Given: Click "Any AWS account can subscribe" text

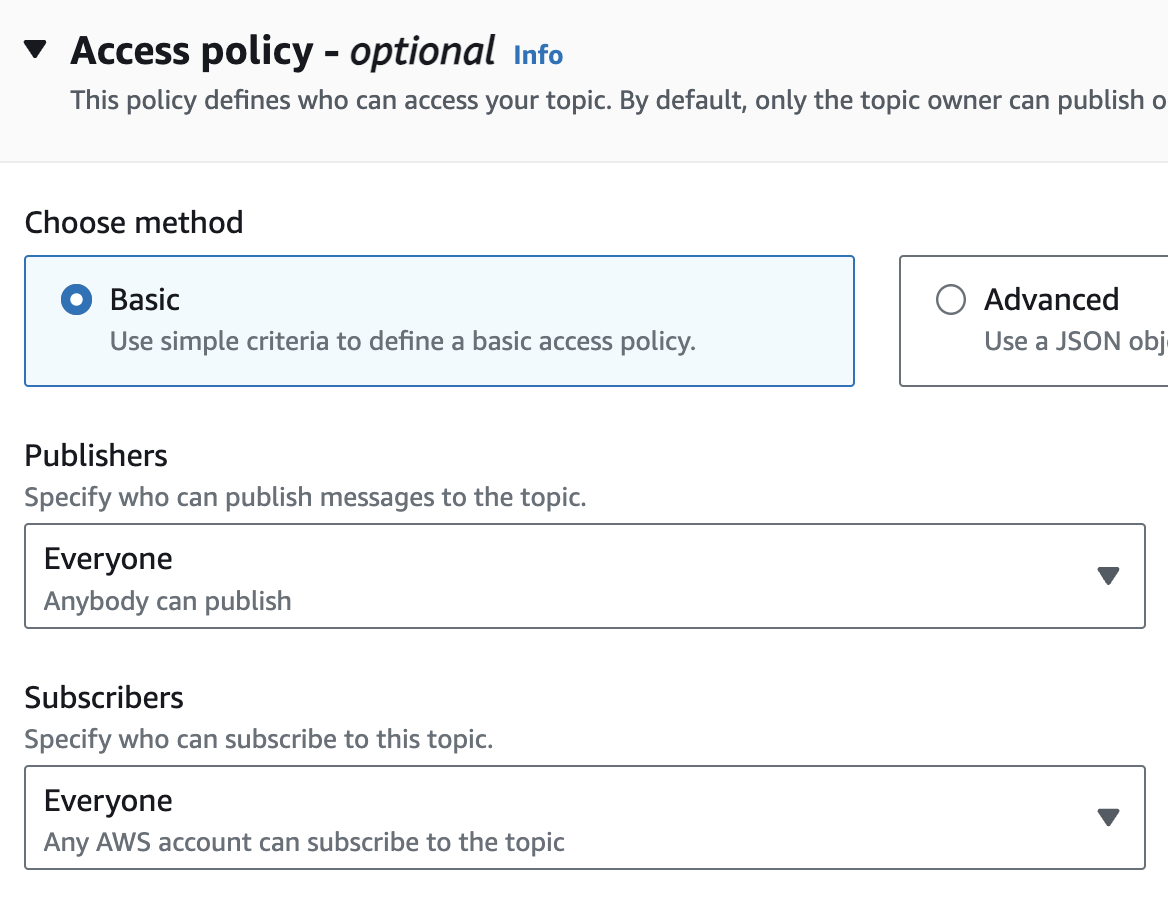Looking at the screenshot, I should [304, 842].
